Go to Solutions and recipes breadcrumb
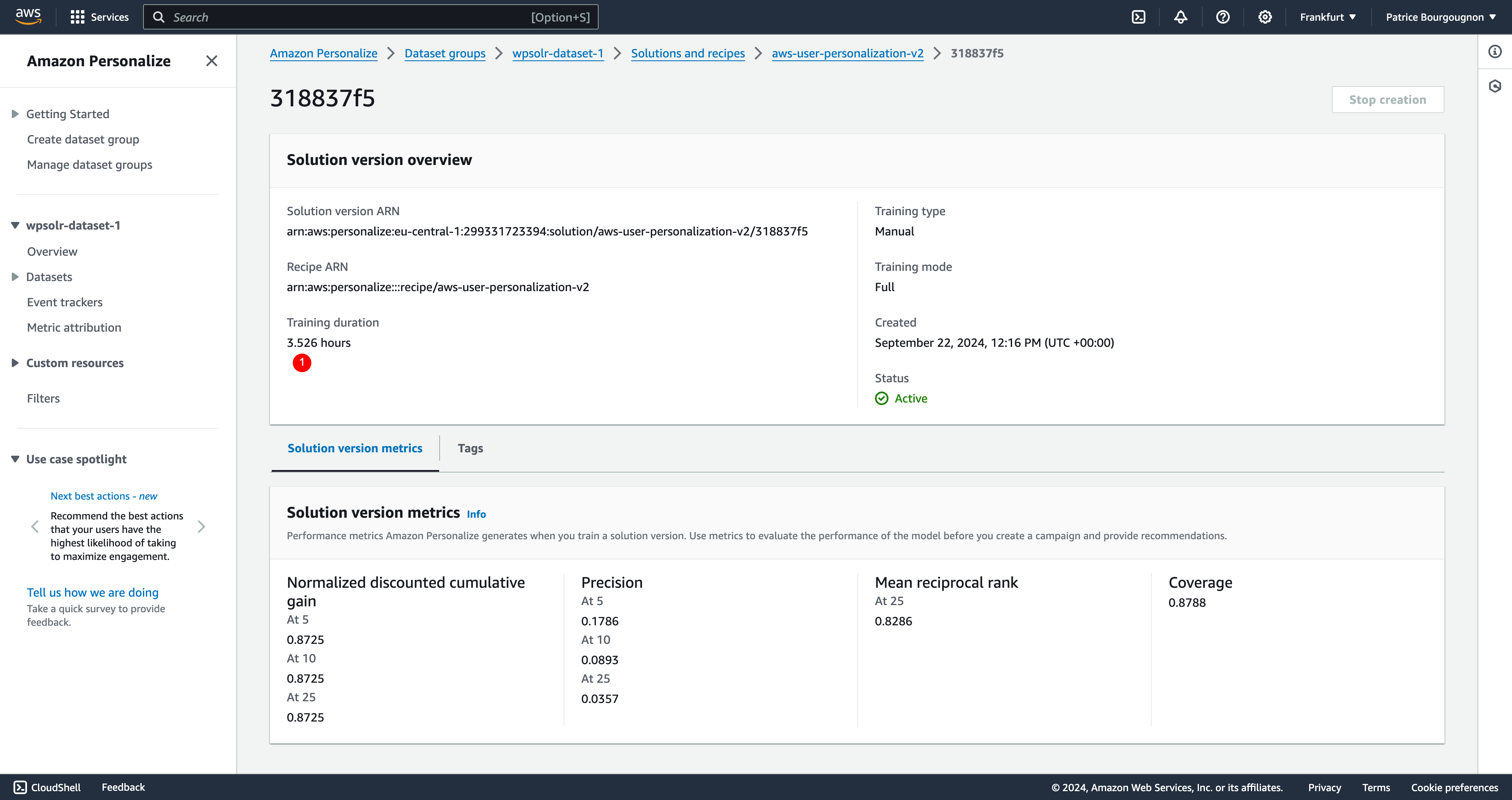1512x800 pixels. [688, 54]
